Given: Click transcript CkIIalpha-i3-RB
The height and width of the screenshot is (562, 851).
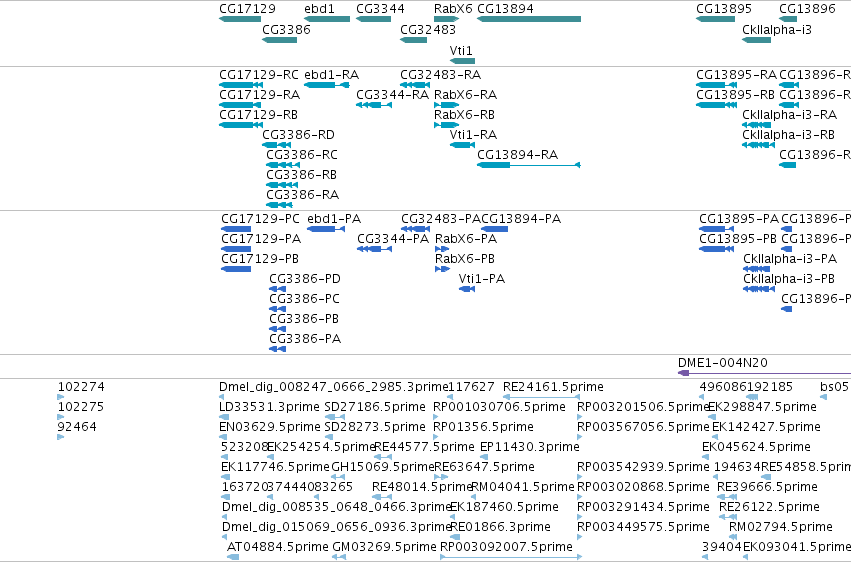Looking at the screenshot, I should 758,145.
